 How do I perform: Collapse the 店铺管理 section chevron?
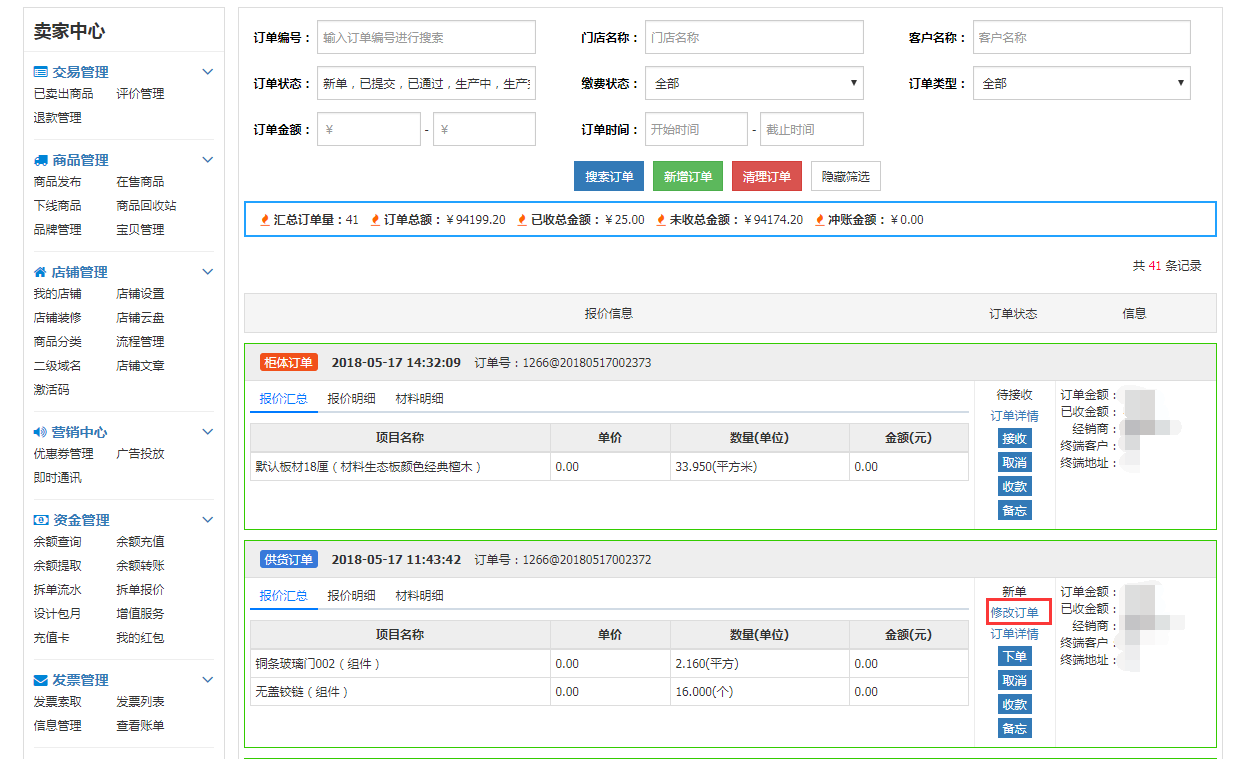pos(208,272)
